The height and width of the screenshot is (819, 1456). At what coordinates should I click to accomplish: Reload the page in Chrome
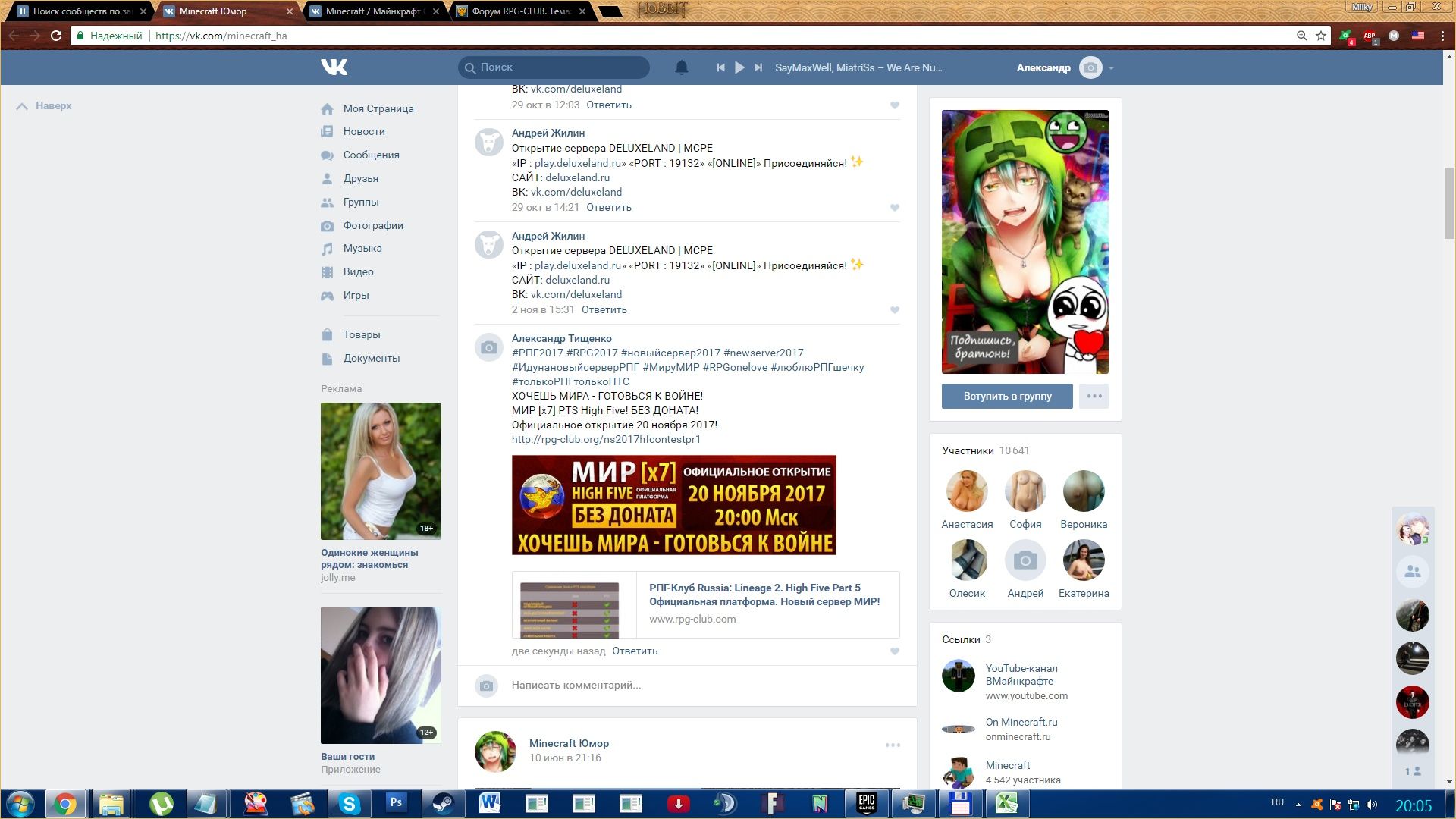[x=55, y=36]
